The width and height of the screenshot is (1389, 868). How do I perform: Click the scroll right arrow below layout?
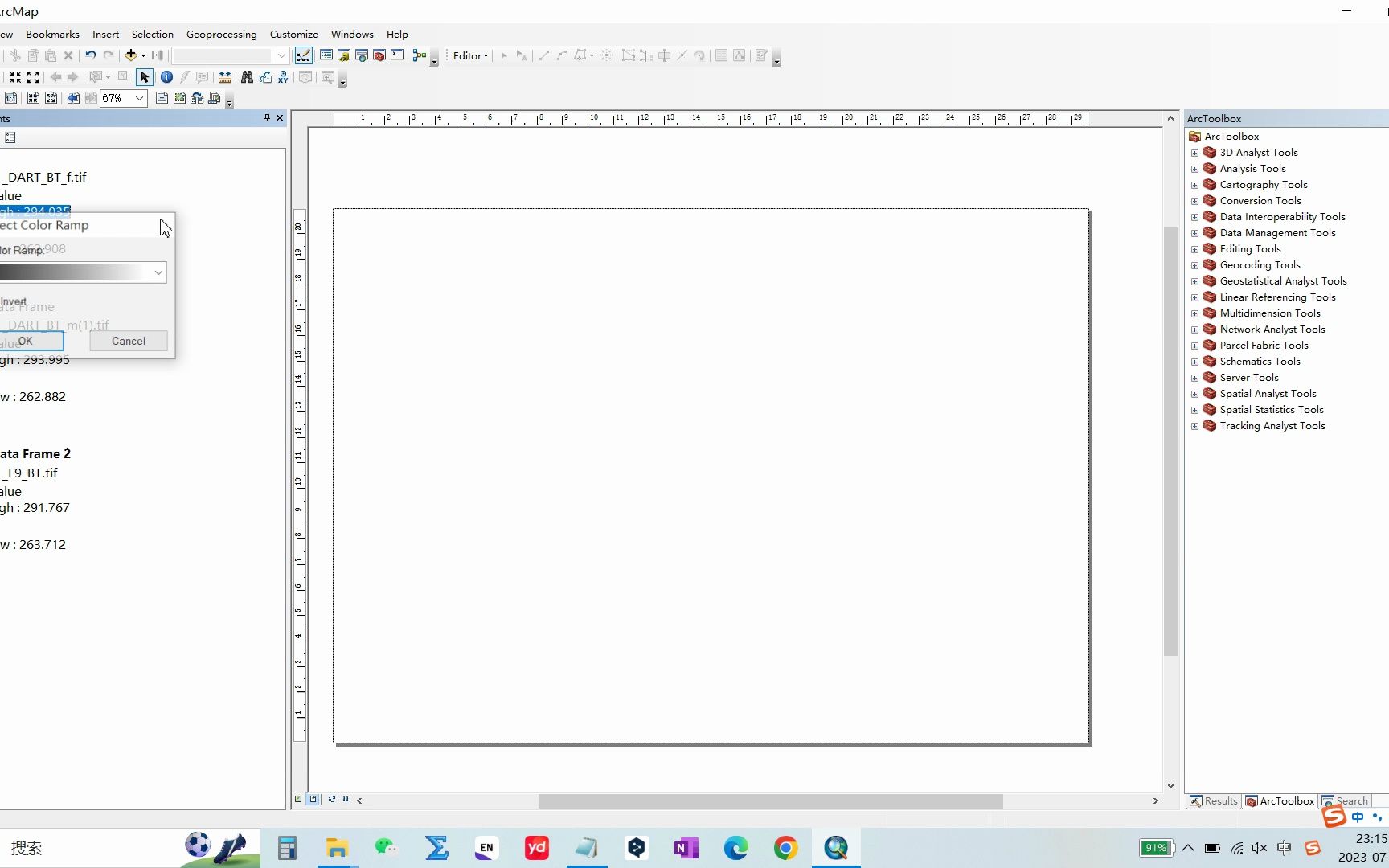(x=1156, y=800)
